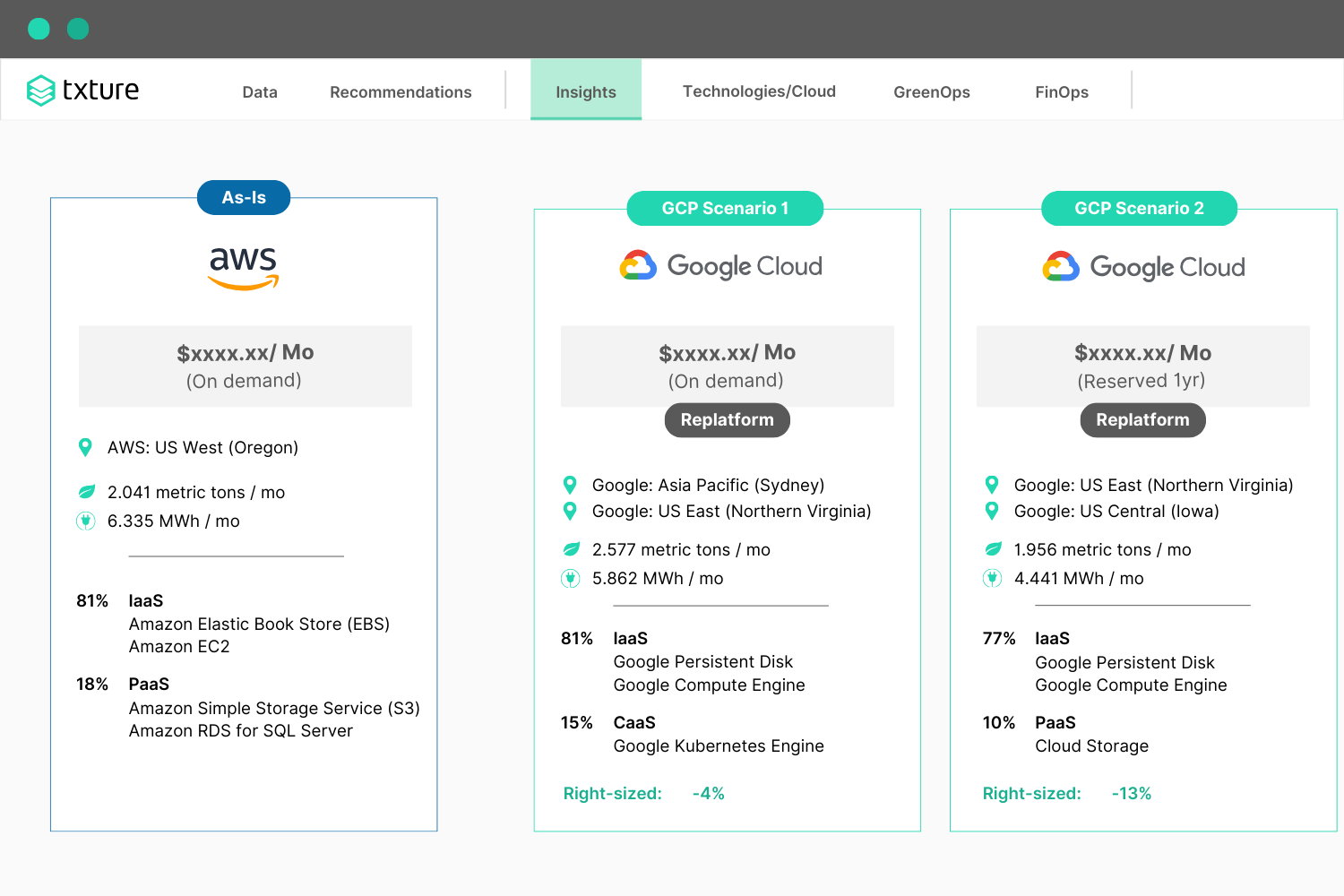Click 'Google Compute Engine' in Scenario 1

pos(710,685)
